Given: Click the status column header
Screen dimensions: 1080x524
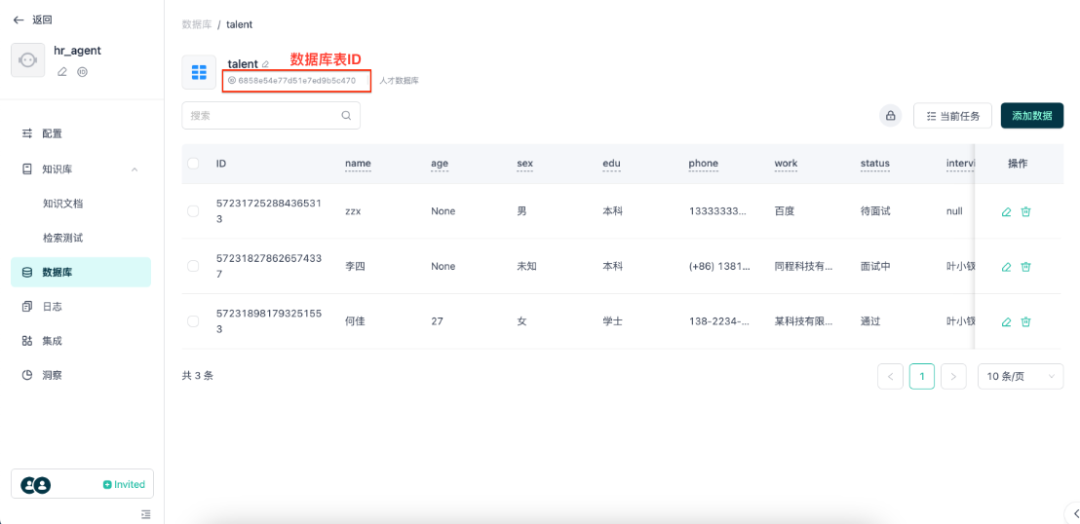Looking at the screenshot, I should pyautogui.click(x=875, y=164).
